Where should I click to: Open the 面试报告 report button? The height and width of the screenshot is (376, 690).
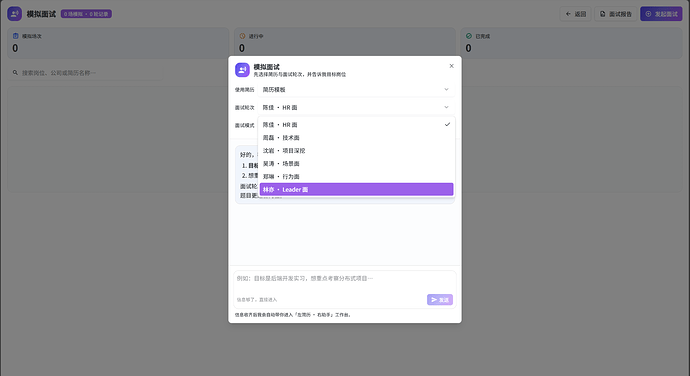coord(616,14)
